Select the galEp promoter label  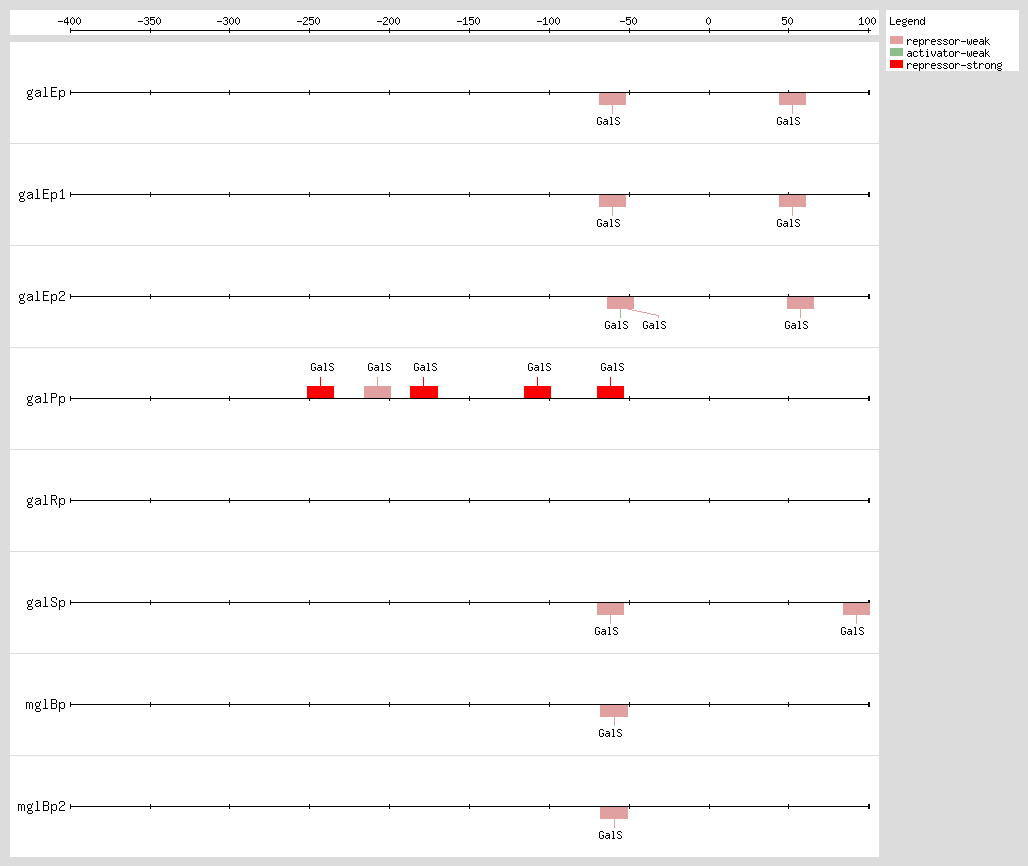click(46, 92)
